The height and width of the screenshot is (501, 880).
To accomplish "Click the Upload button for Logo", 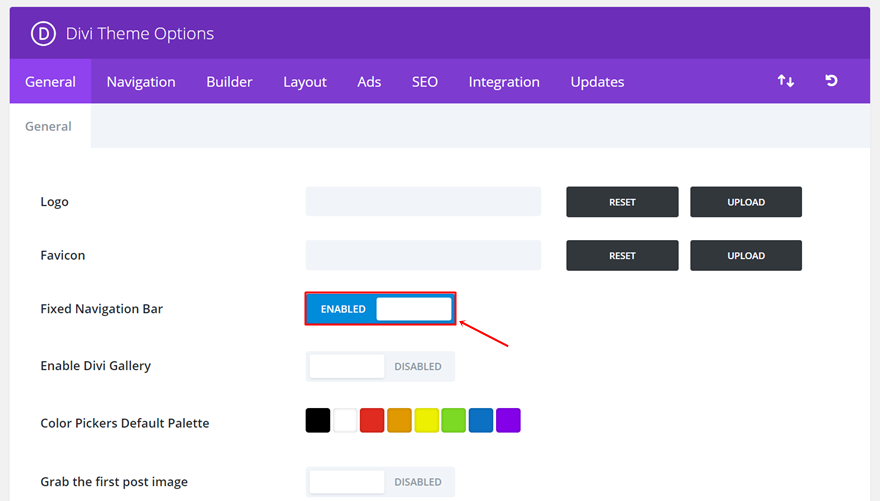I will tap(745, 202).
